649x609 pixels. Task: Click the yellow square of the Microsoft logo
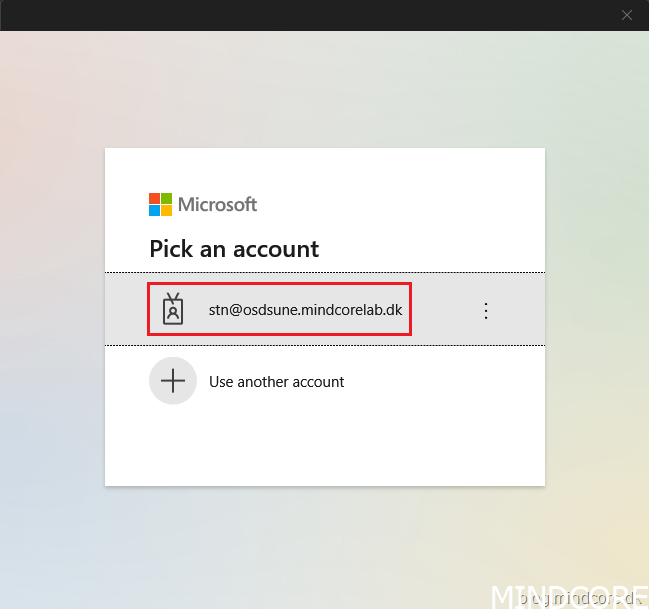point(166,210)
